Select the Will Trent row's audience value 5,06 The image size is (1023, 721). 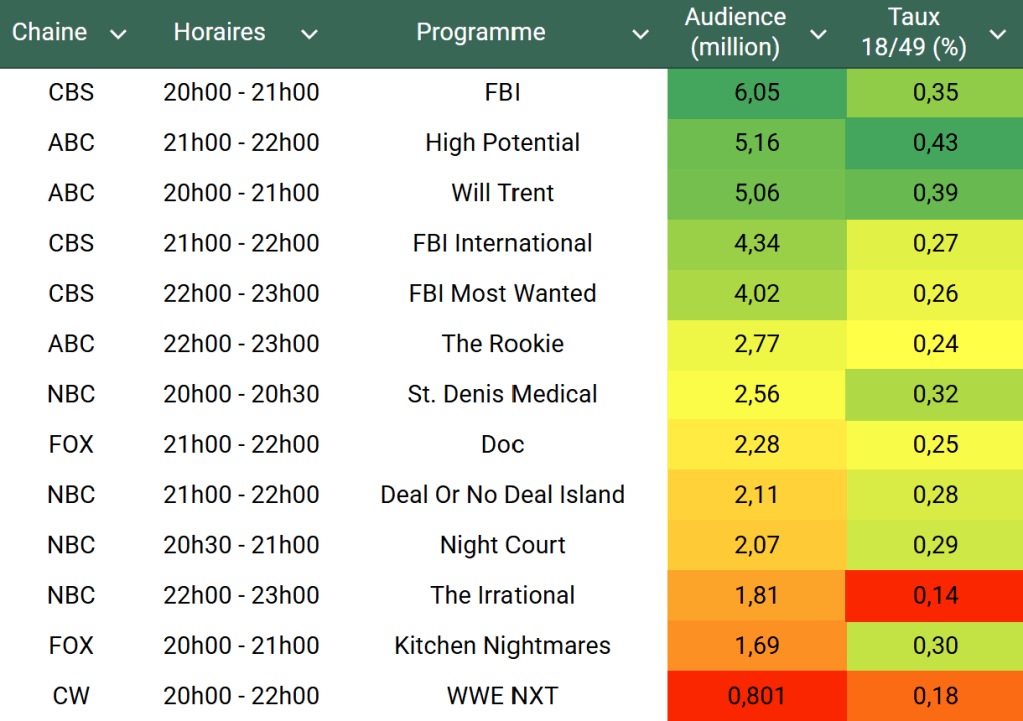click(756, 193)
